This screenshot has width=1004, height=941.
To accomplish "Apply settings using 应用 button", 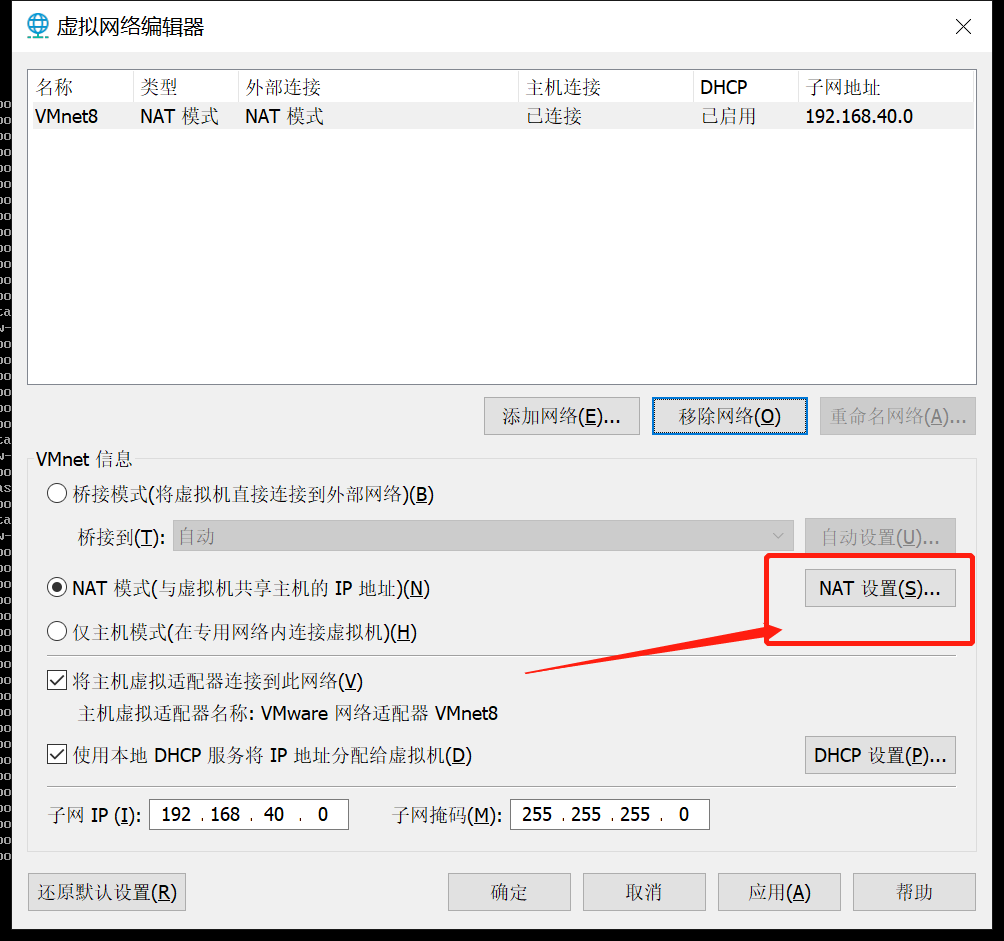I will pos(779,891).
